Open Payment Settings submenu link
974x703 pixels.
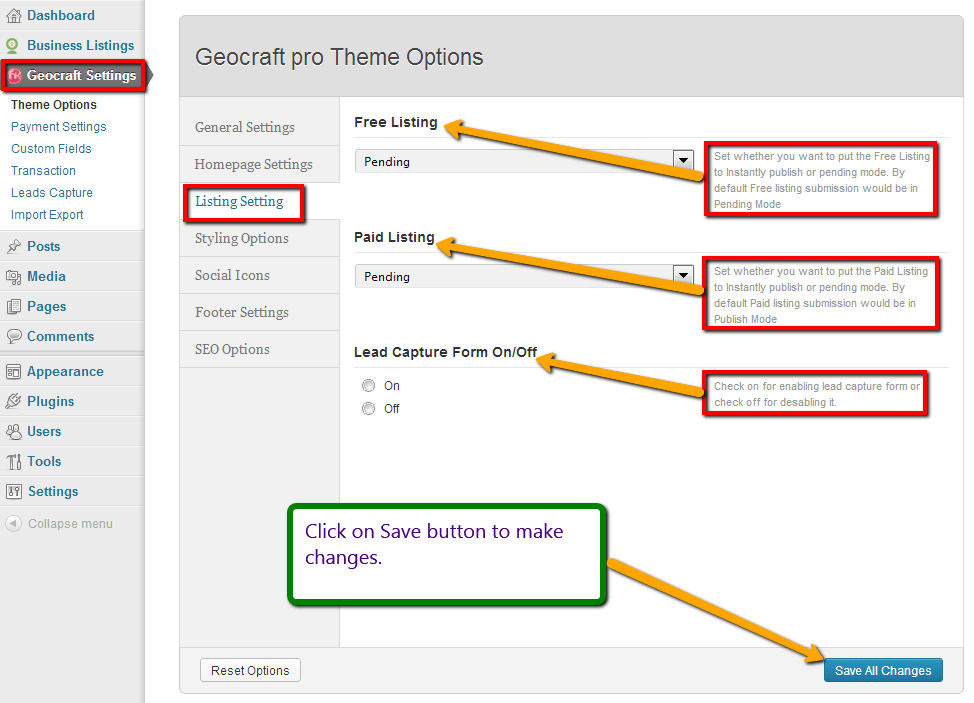click(x=58, y=127)
